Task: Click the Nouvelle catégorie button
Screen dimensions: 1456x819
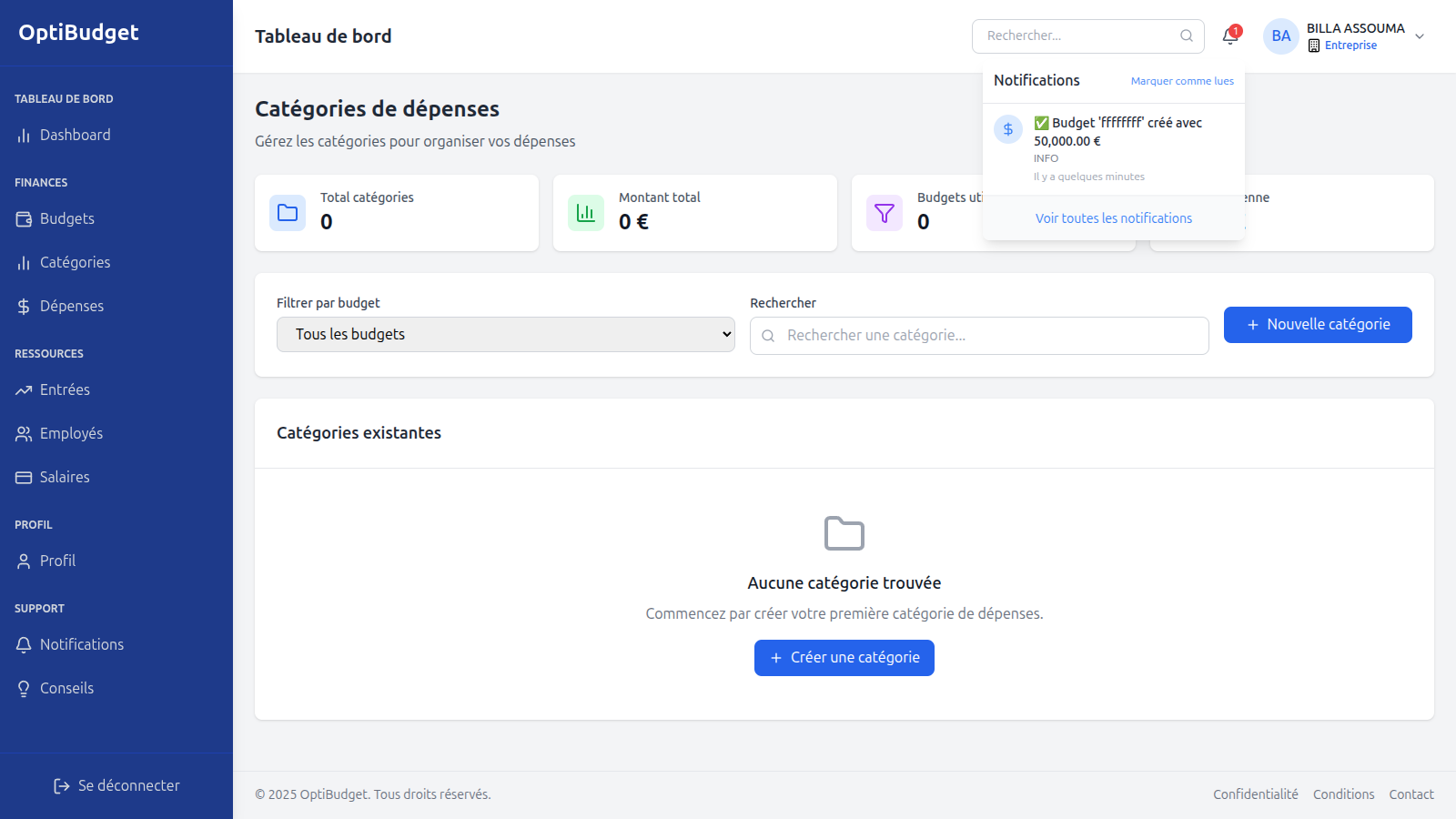Action: [x=1317, y=325]
